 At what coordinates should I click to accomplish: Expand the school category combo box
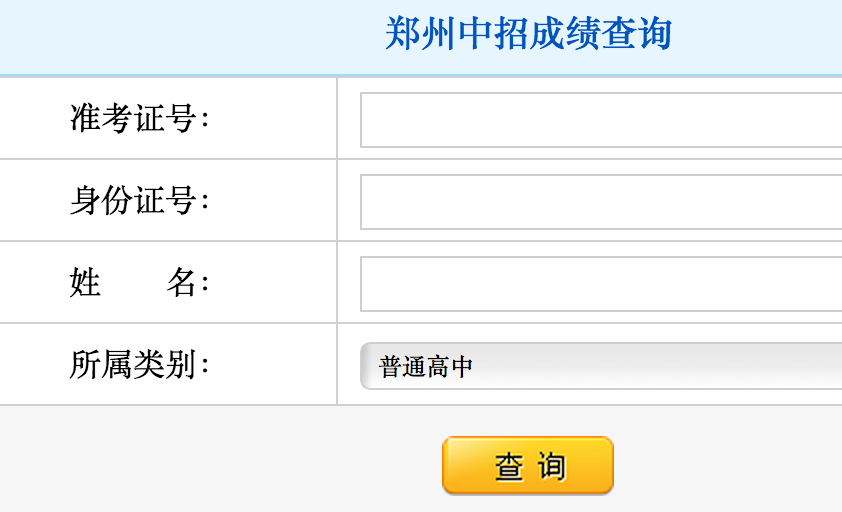point(600,366)
